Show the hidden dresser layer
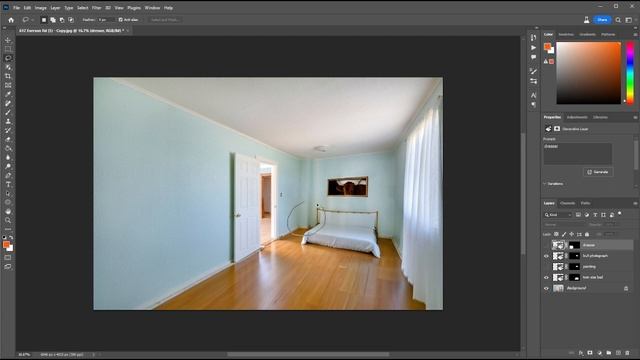This screenshot has width=640, height=360. coord(546,245)
